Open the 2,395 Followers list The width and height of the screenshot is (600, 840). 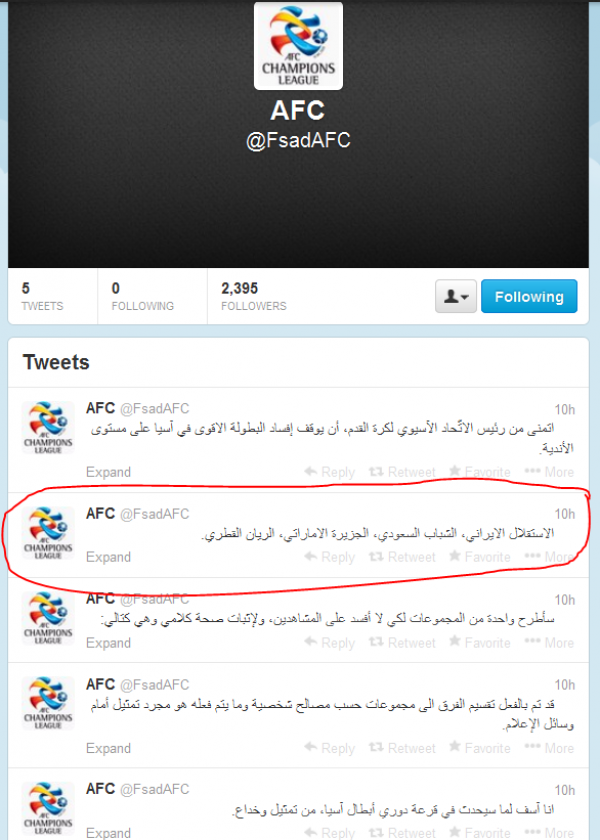click(254, 296)
